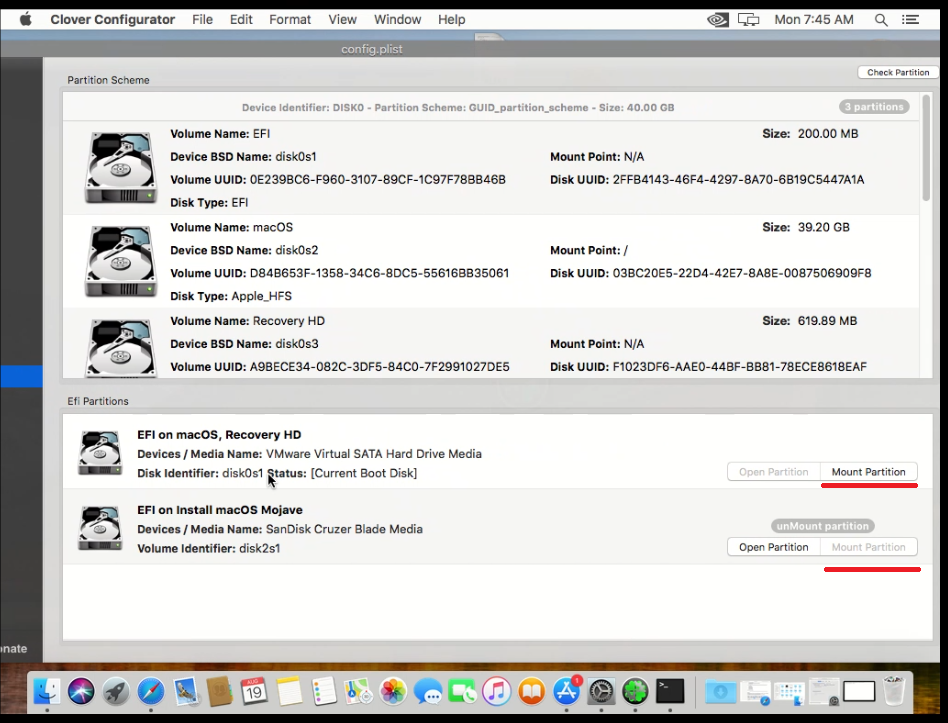Viewport: 948px width, 723px height.
Task: Click the NVIDIA eye icon in menu bar
Action: pos(718,20)
